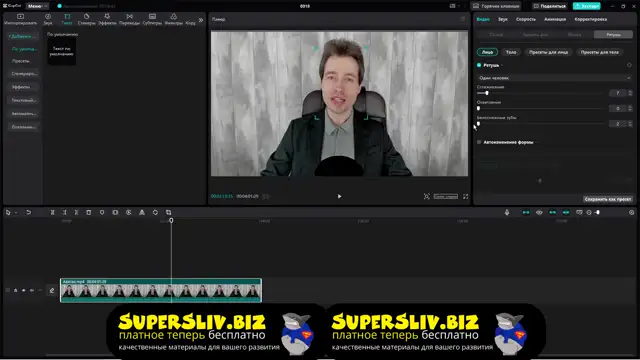Click the Экспорт button
Image resolution: width=640 pixels, height=360 pixels.
[x=587, y=6]
